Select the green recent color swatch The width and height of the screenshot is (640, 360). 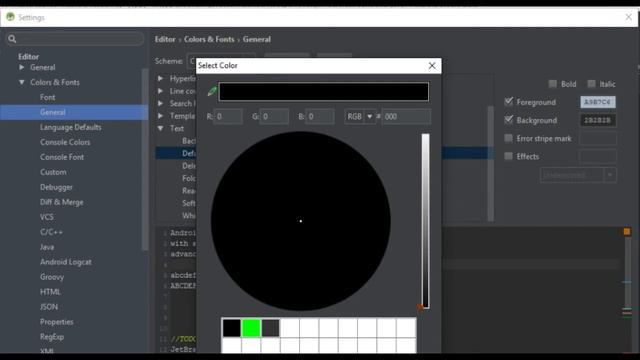point(251,328)
